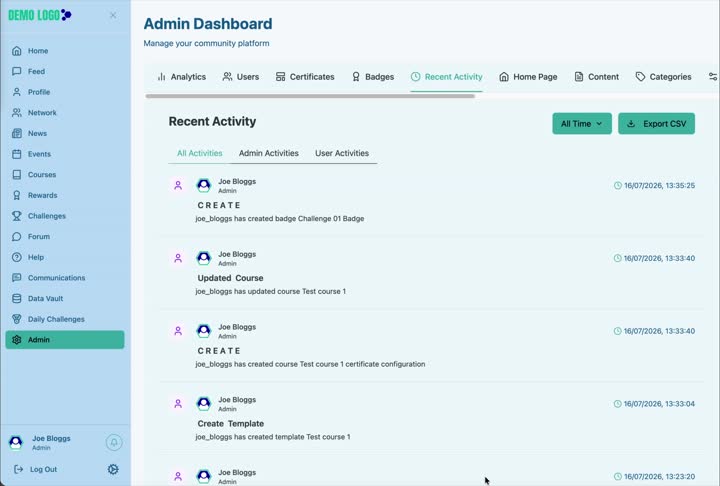Click the horizontal tab scrollbar
The height and width of the screenshot is (486, 720).
310,96
